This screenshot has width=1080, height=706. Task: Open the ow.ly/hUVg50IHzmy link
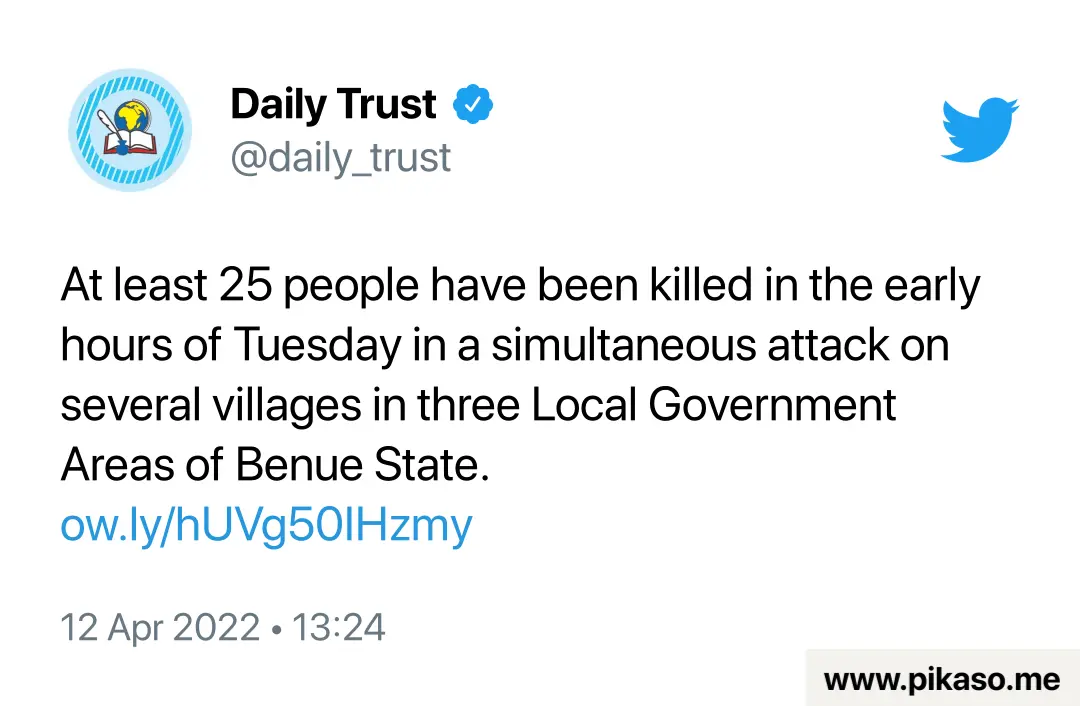(267, 526)
